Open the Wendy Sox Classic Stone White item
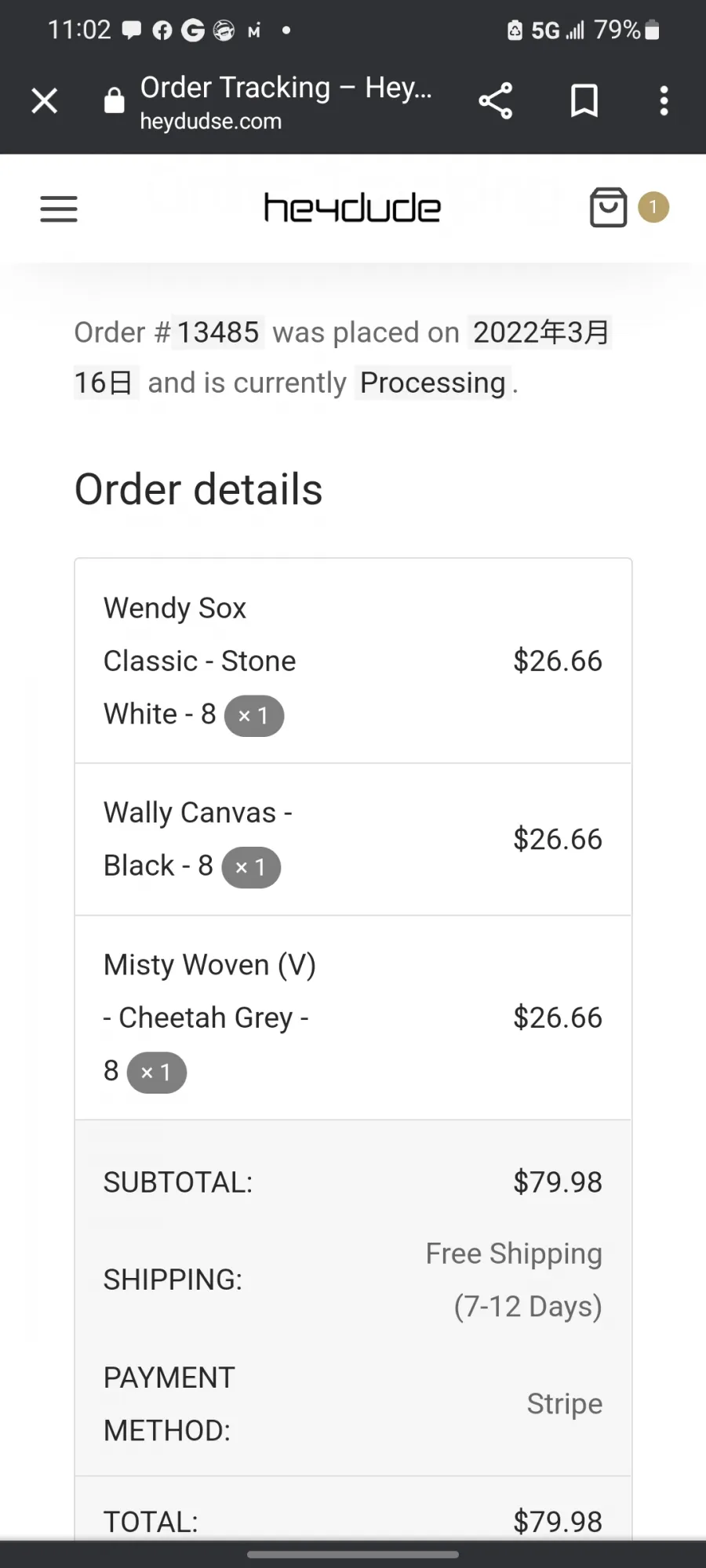The height and width of the screenshot is (1568, 706). pos(200,661)
